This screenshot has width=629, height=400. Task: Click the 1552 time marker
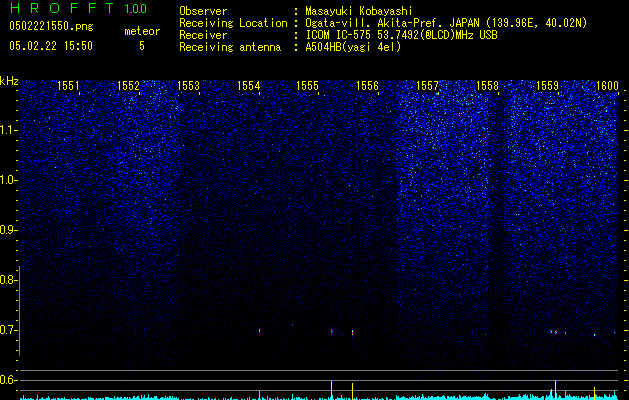coord(128,86)
